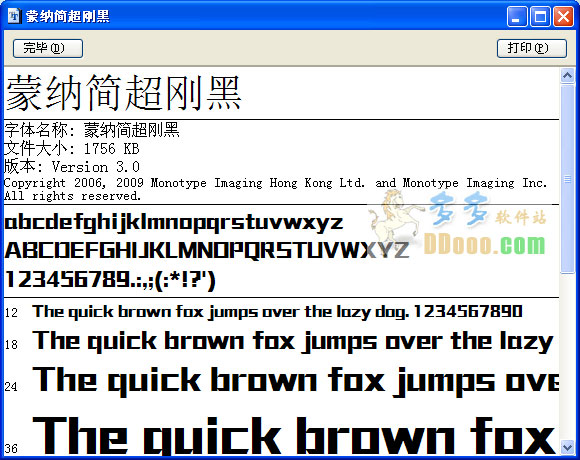Click the 123456789 digits and punctuation sample
580x460 pixels.
pos(110,280)
